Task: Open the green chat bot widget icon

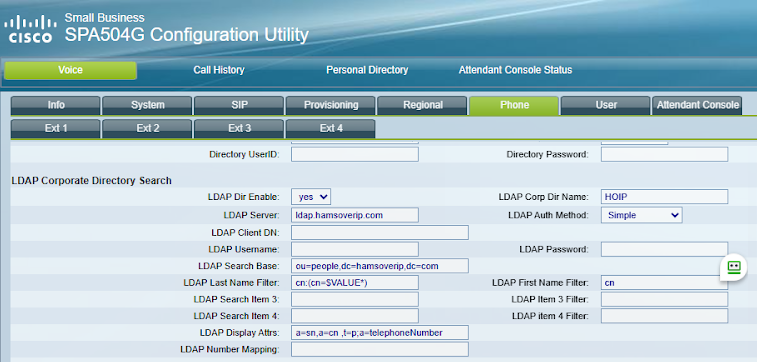Action: 733,267
